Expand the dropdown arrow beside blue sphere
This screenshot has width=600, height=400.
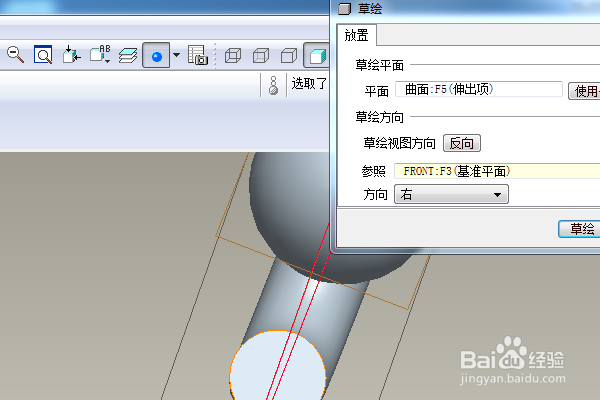[176, 55]
